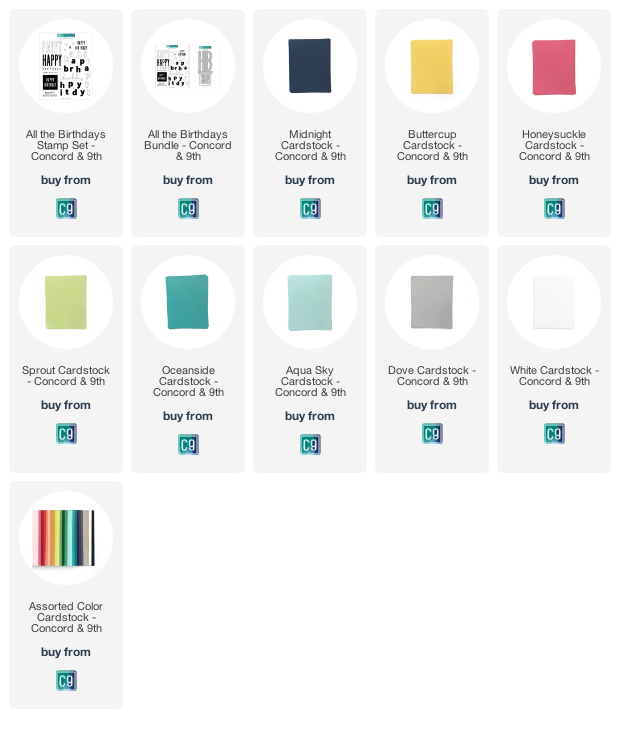
Task: Choose the pink Honeysuckle cardstock swatch
Action: point(554,67)
